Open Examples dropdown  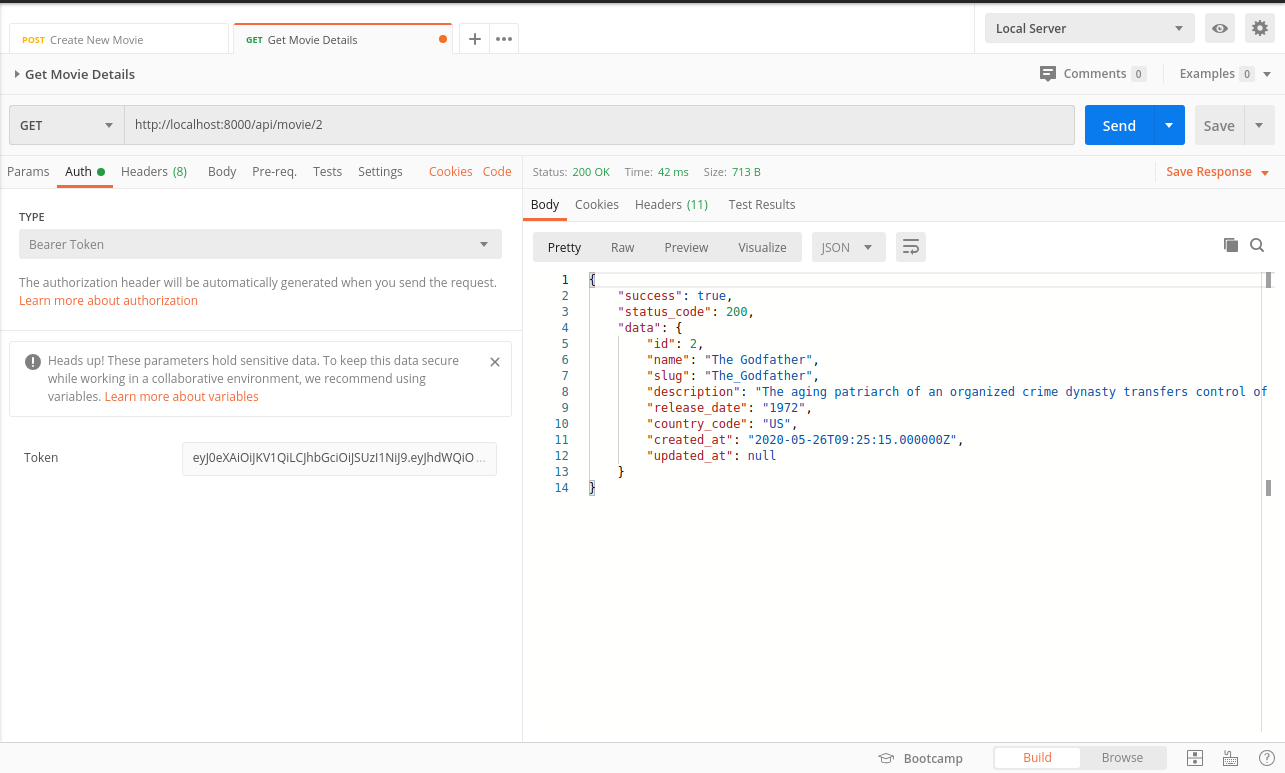pos(1225,74)
